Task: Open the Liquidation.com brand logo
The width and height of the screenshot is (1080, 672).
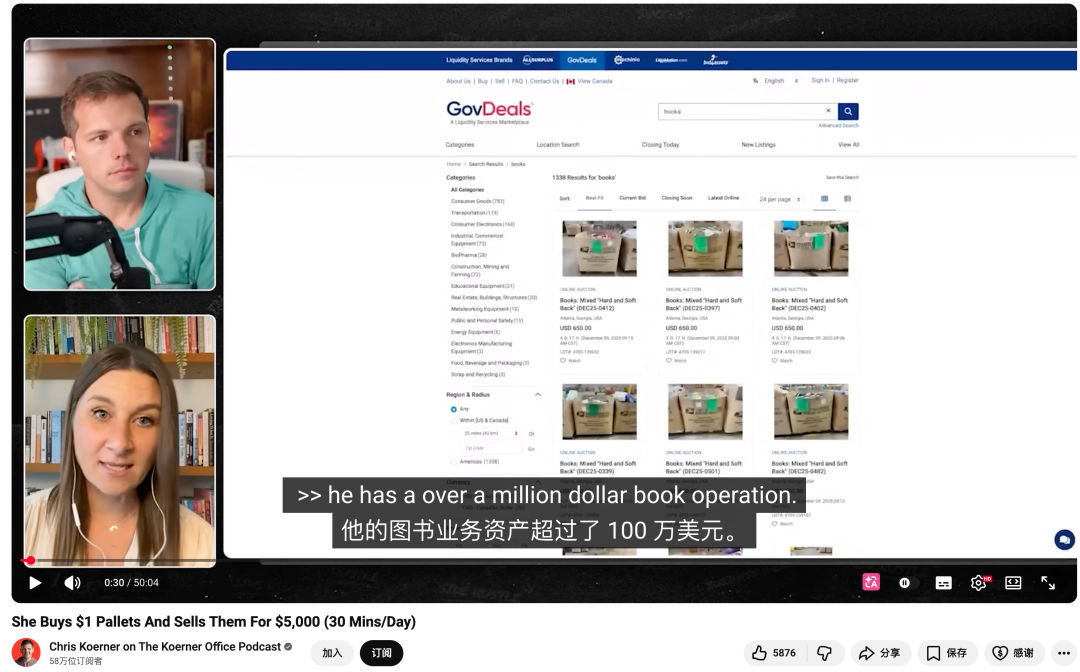Action: tap(671, 61)
